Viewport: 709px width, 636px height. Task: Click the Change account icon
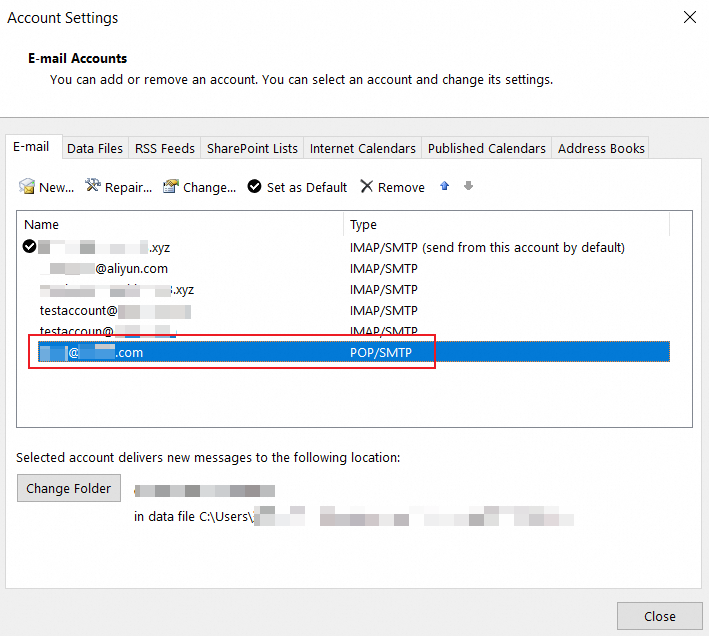(x=171, y=186)
